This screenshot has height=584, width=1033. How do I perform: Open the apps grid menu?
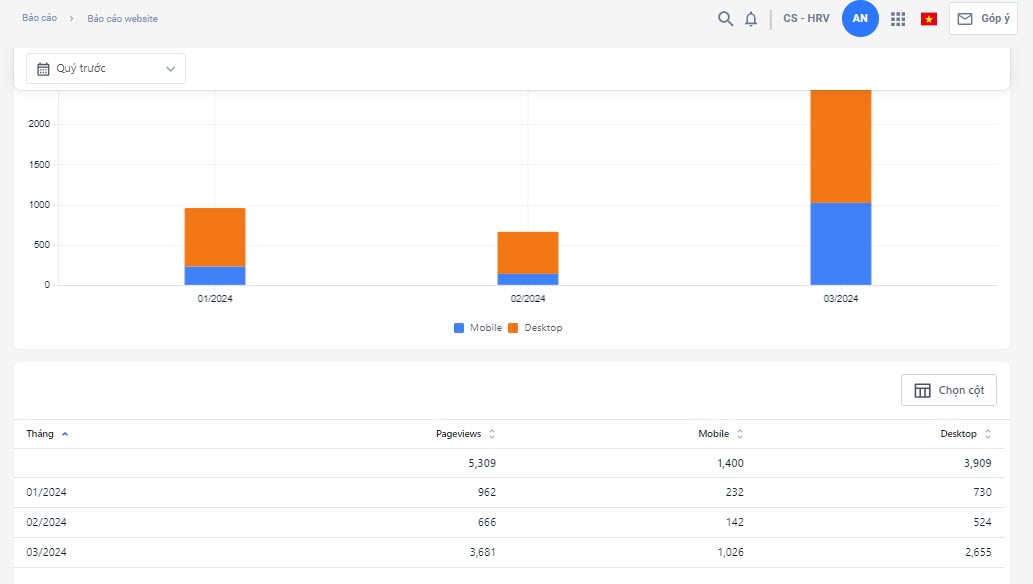[898, 19]
